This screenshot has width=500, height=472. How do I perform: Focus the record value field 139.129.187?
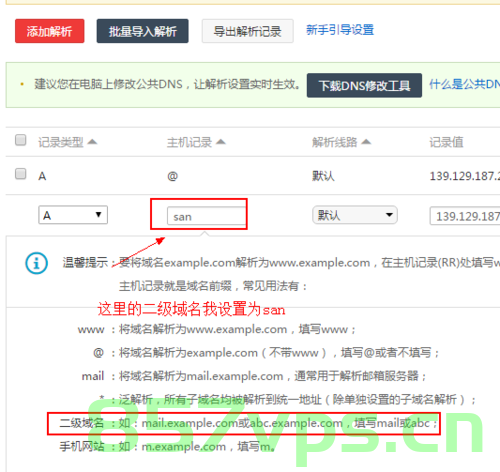point(465,216)
